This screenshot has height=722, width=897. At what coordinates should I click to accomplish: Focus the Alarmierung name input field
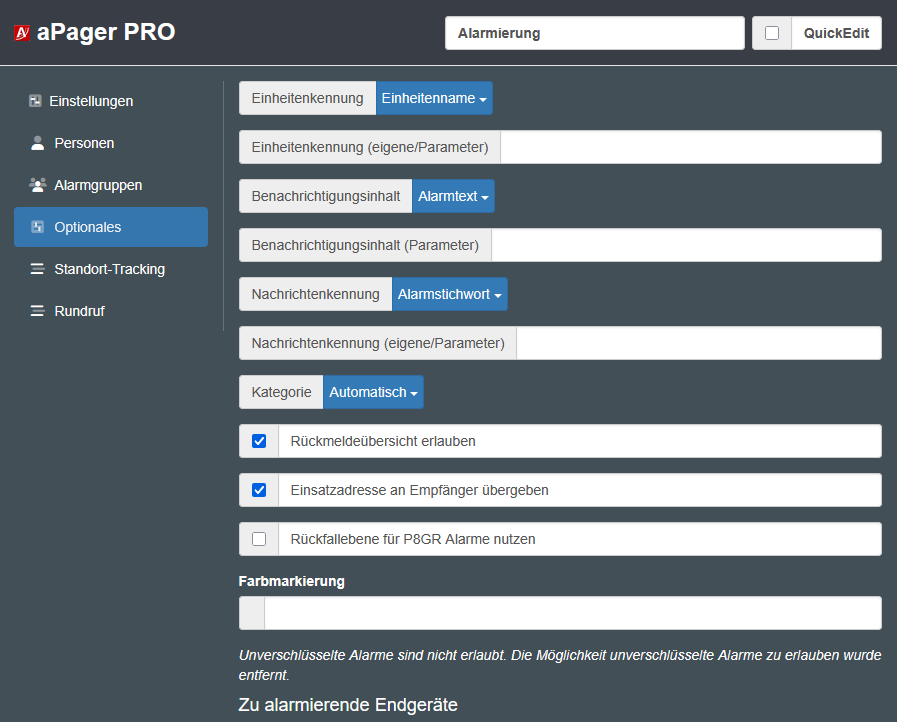(594, 33)
